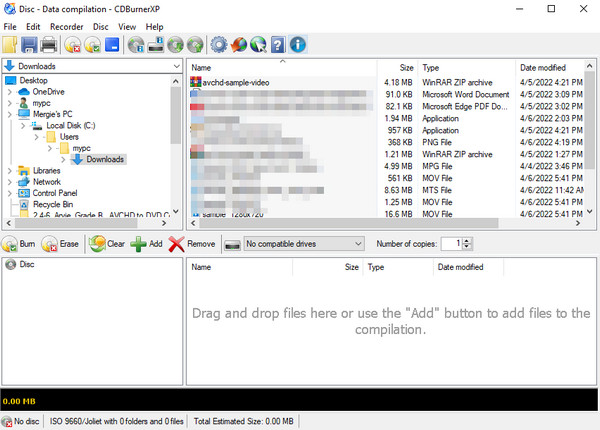600x430 pixels.
Task: Sort file browser by Date modified header
Action: [x=550, y=68]
